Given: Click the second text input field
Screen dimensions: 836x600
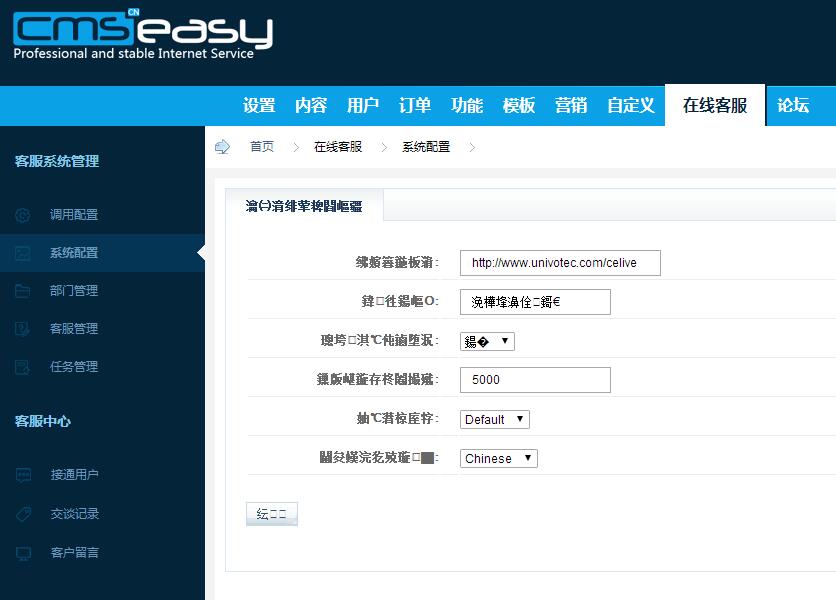Looking at the screenshot, I should (x=536, y=301).
